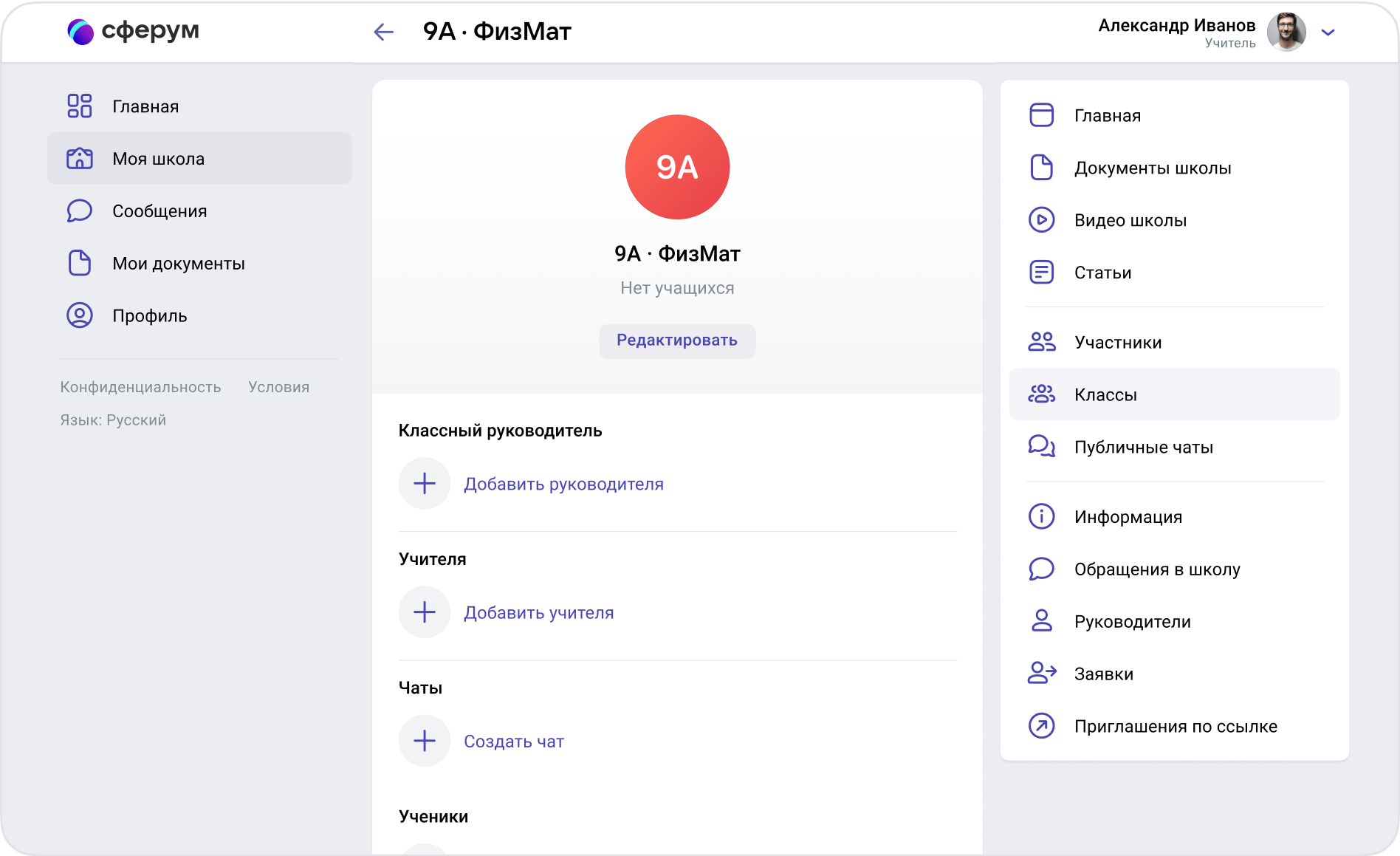
Task: Click the Главная window icon in school panel
Action: pyautogui.click(x=1042, y=115)
